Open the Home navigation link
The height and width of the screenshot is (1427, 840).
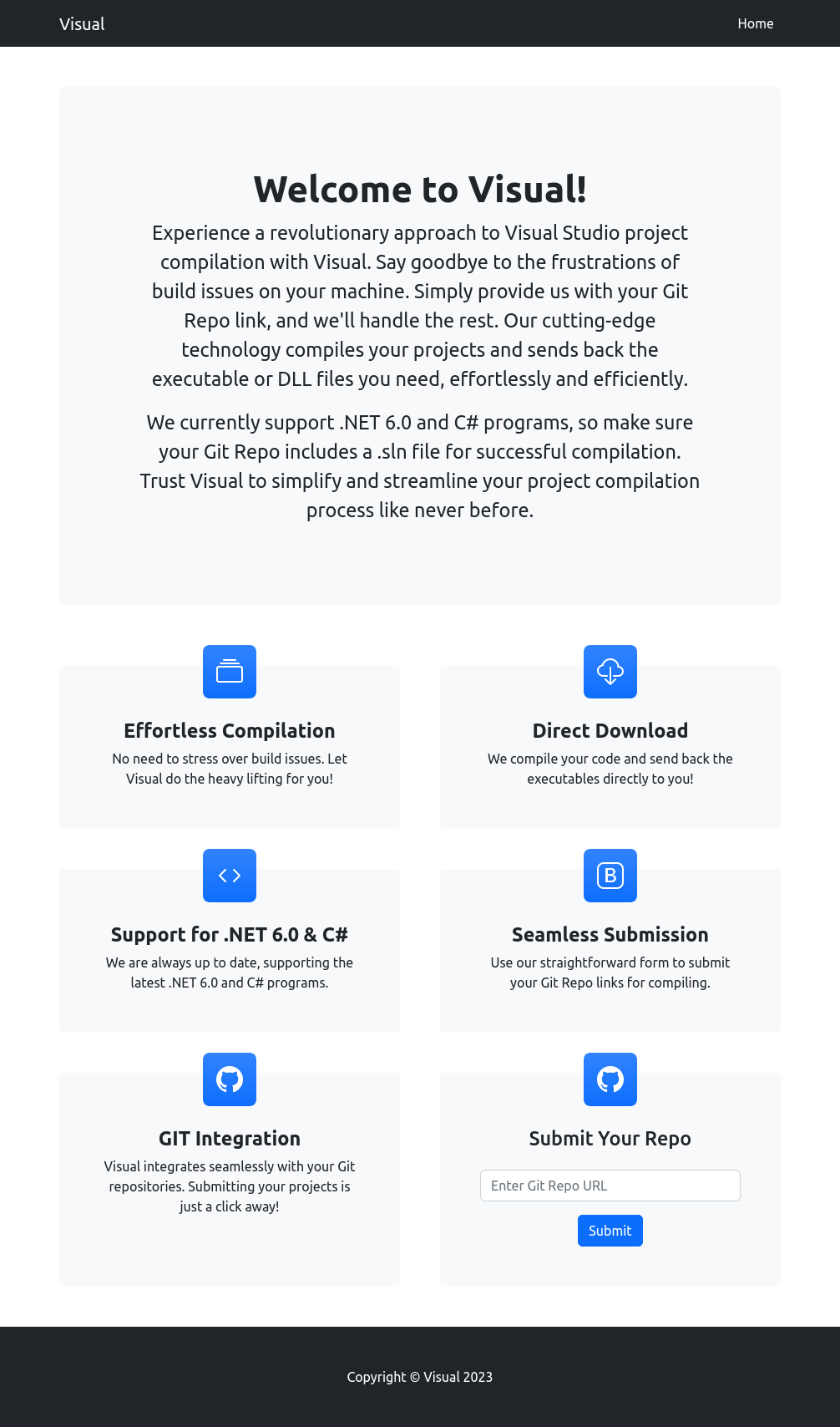pos(755,24)
